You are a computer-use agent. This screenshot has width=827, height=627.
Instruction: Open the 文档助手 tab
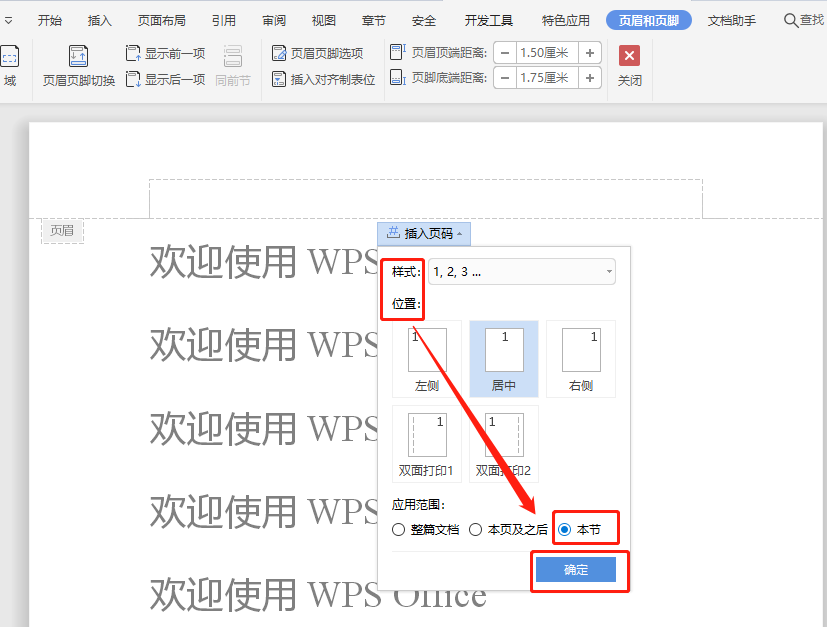(x=732, y=21)
